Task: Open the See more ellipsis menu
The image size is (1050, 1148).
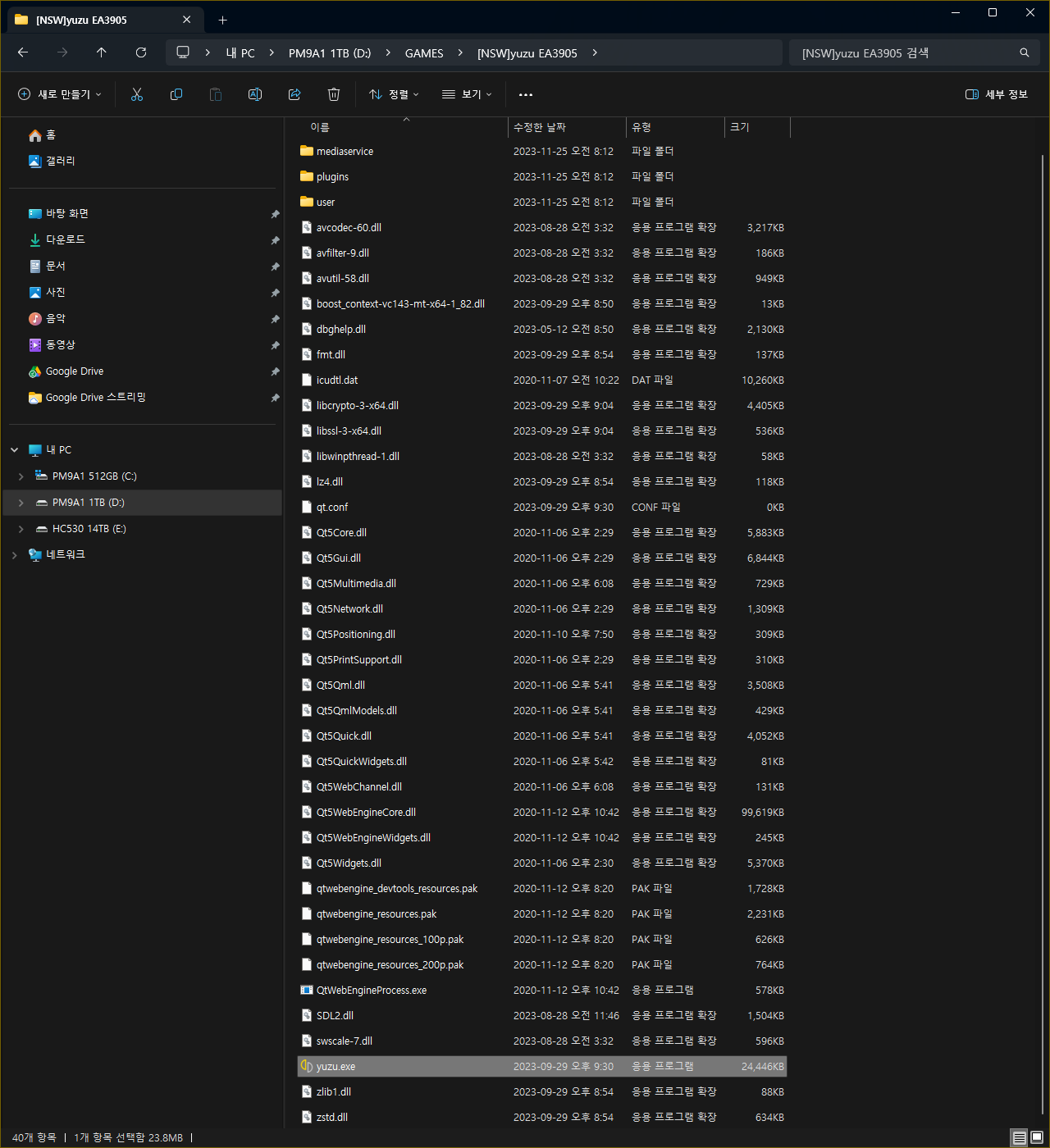Action: pos(526,94)
